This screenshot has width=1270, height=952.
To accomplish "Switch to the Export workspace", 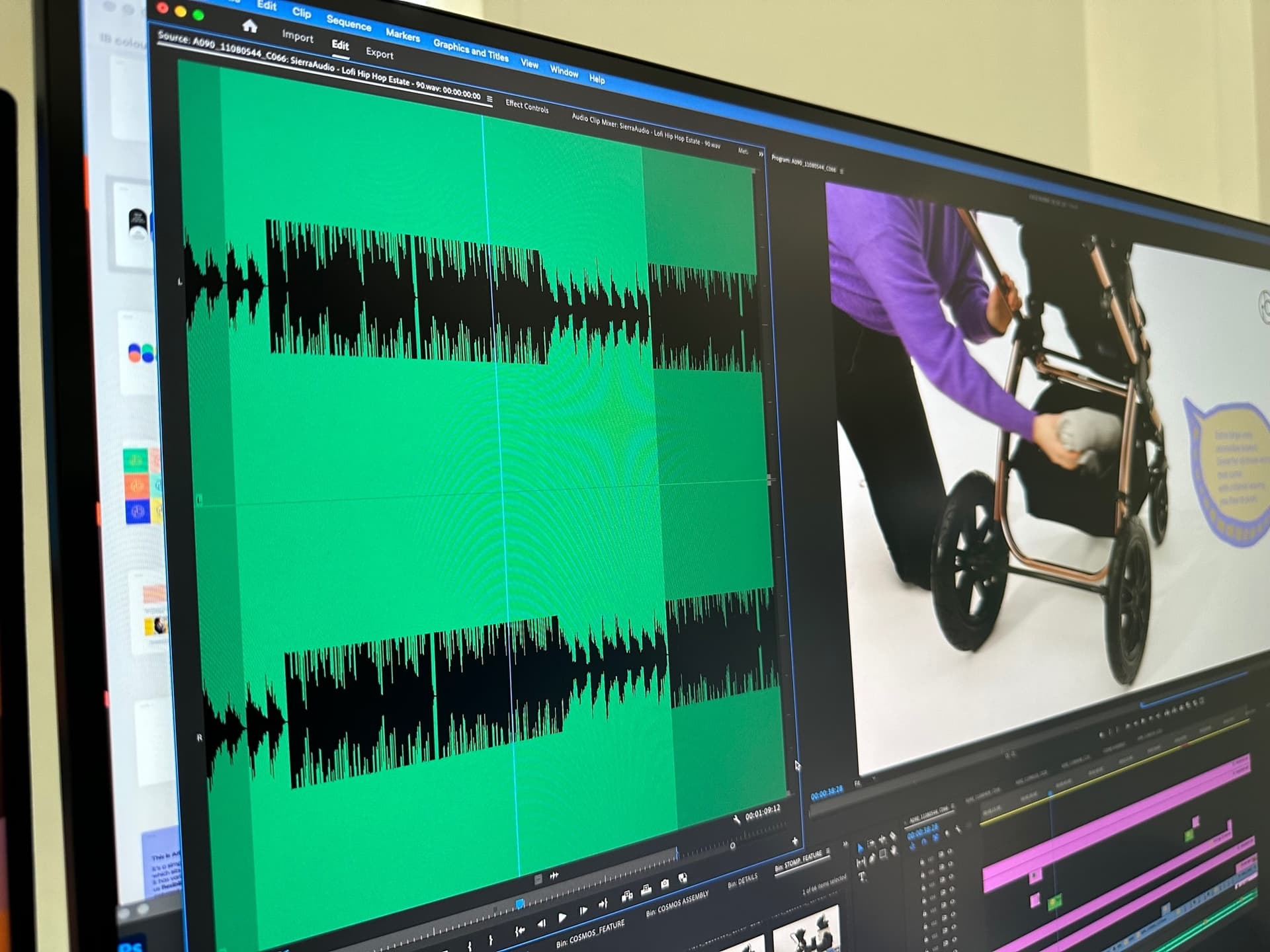I will pos(379,54).
